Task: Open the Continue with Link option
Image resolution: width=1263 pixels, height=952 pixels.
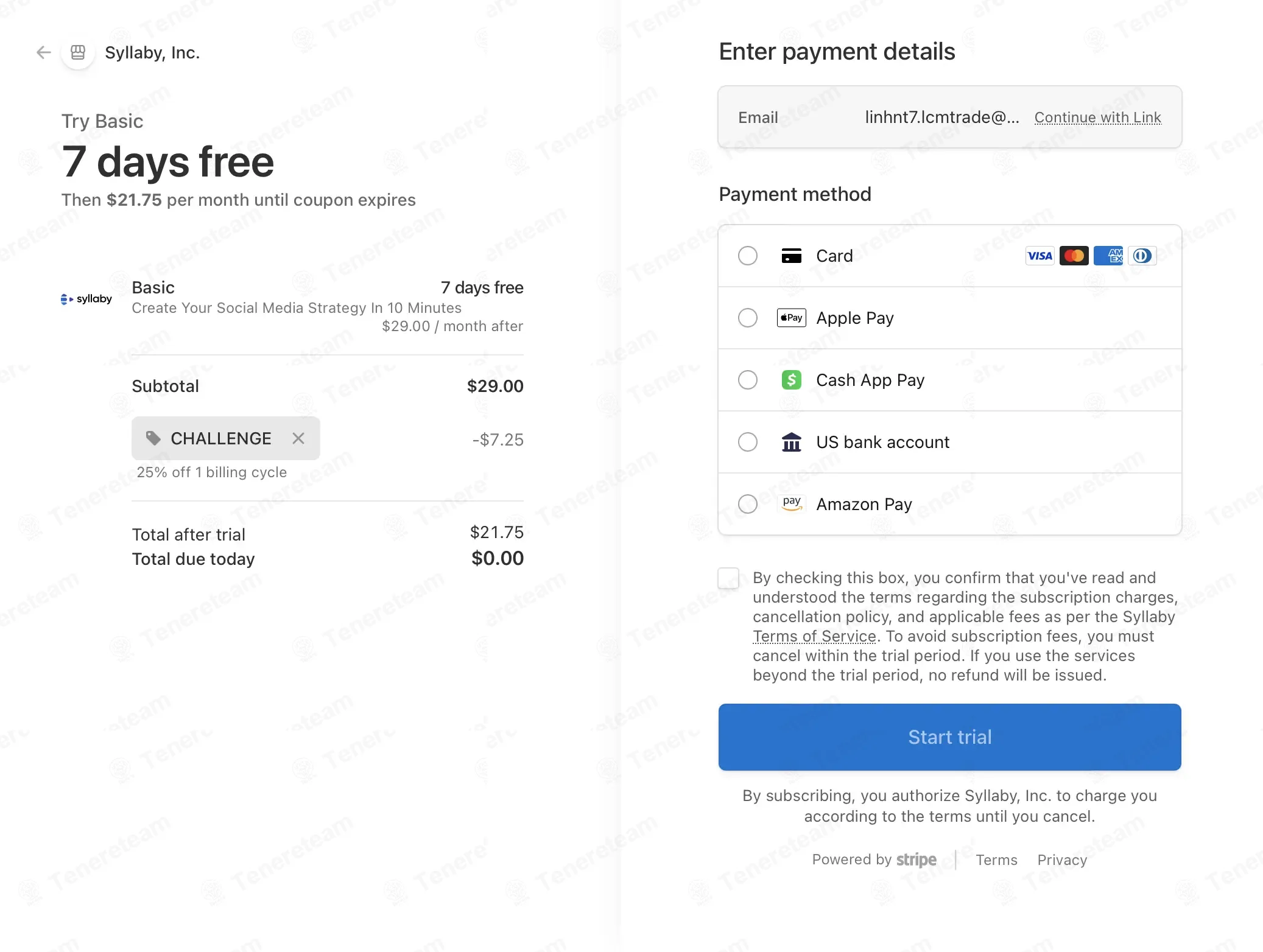Action: pyautogui.click(x=1097, y=117)
